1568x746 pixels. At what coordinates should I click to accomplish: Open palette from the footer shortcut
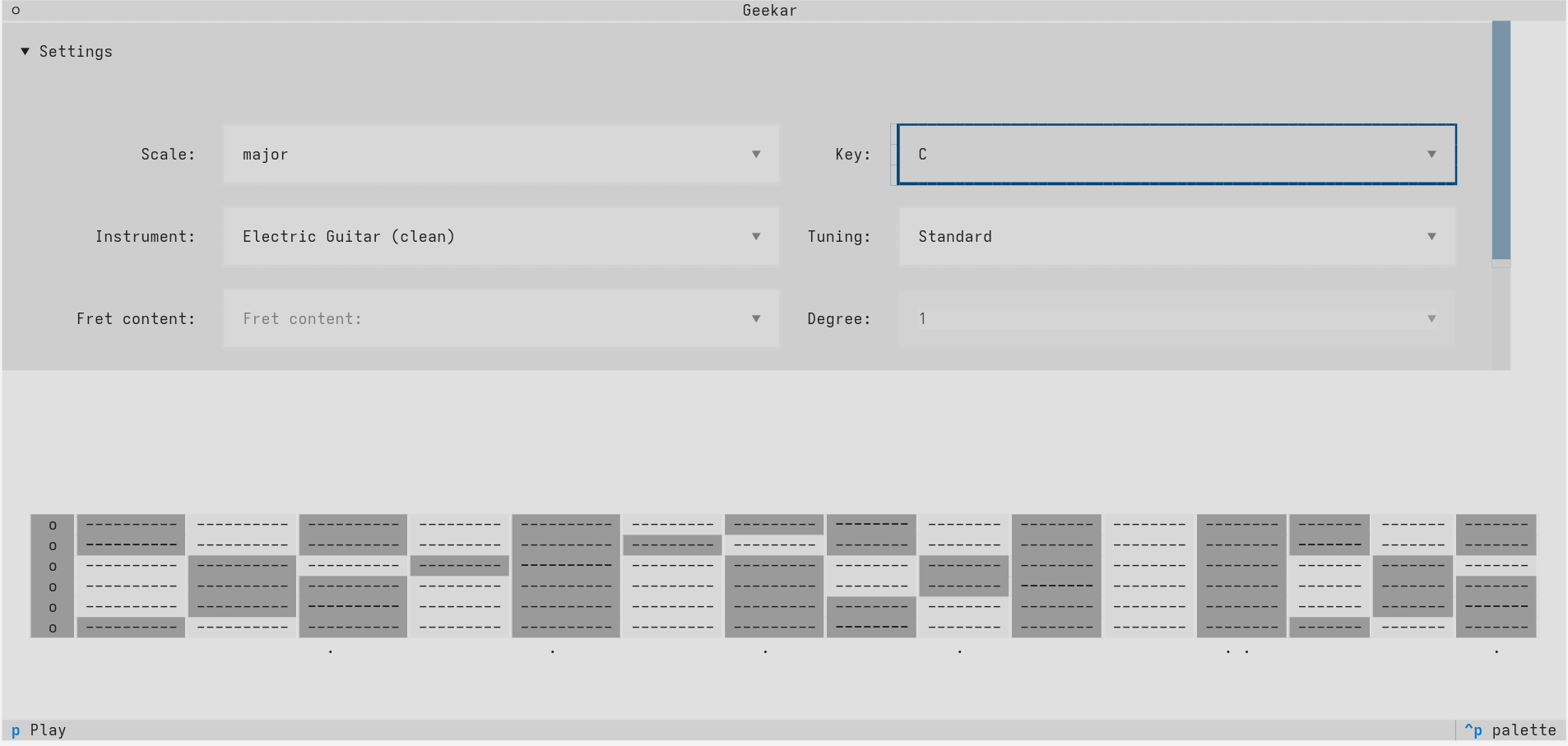click(x=1510, y=730)
